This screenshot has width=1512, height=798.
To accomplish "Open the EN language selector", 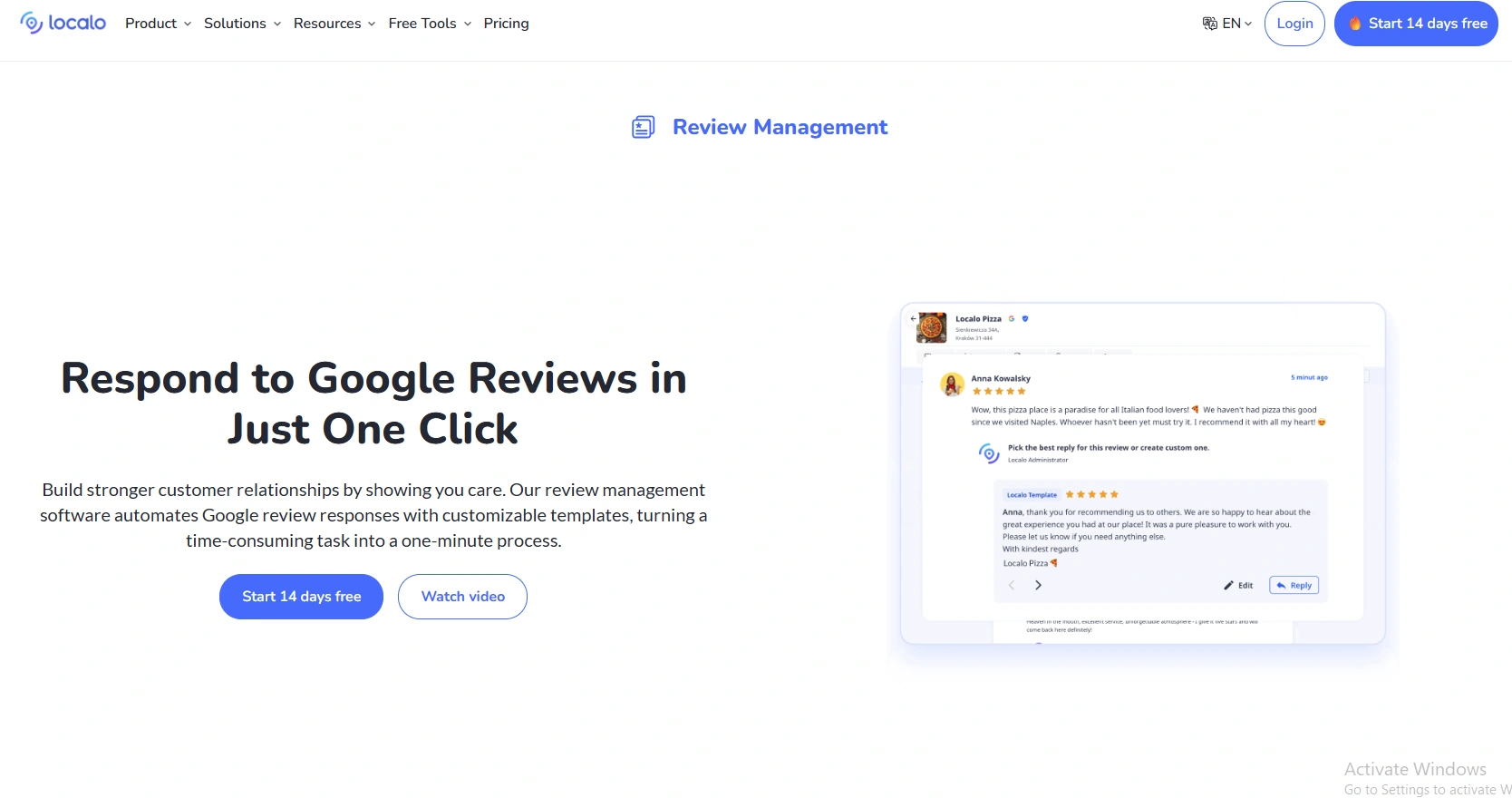I will [x=1227, y=24].
